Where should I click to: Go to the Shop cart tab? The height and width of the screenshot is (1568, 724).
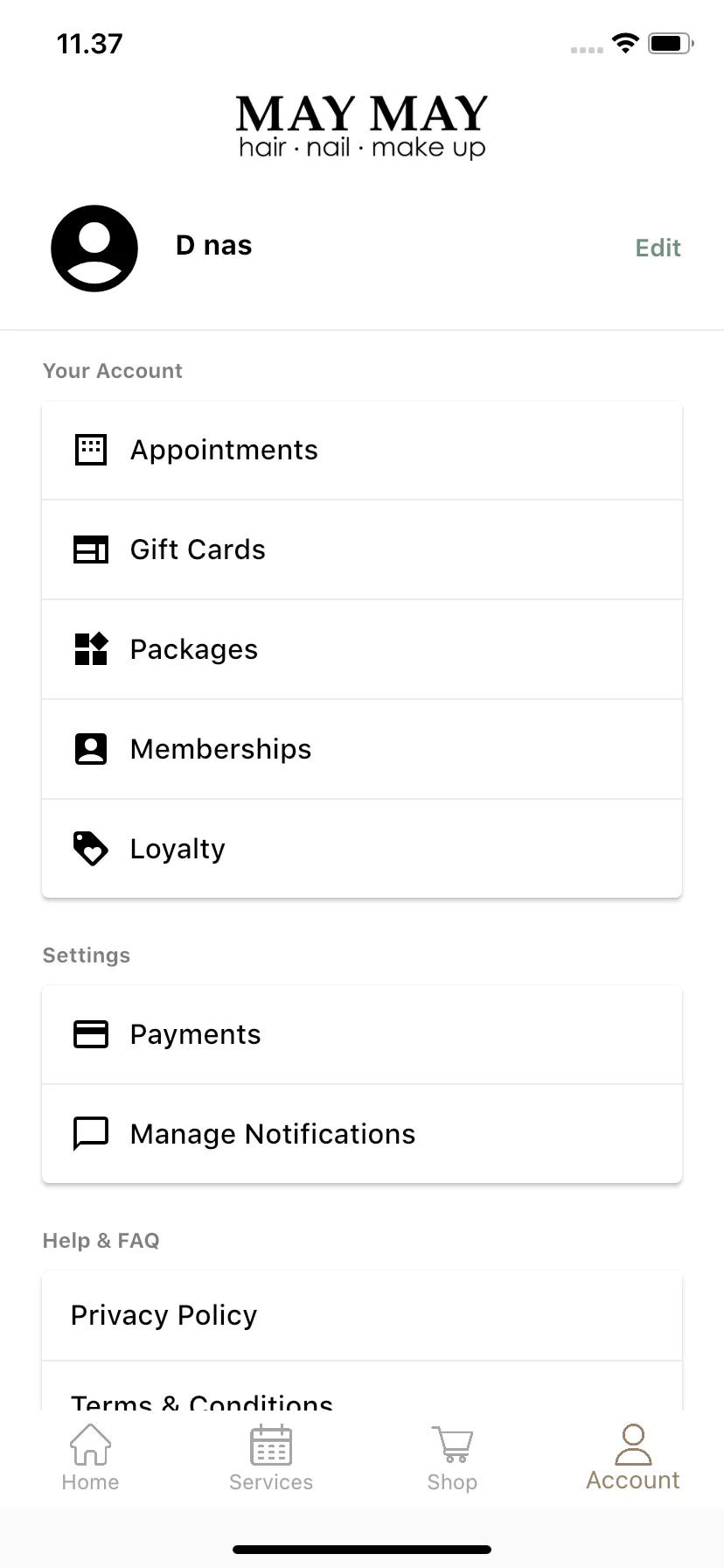[x=452, y=1459]
